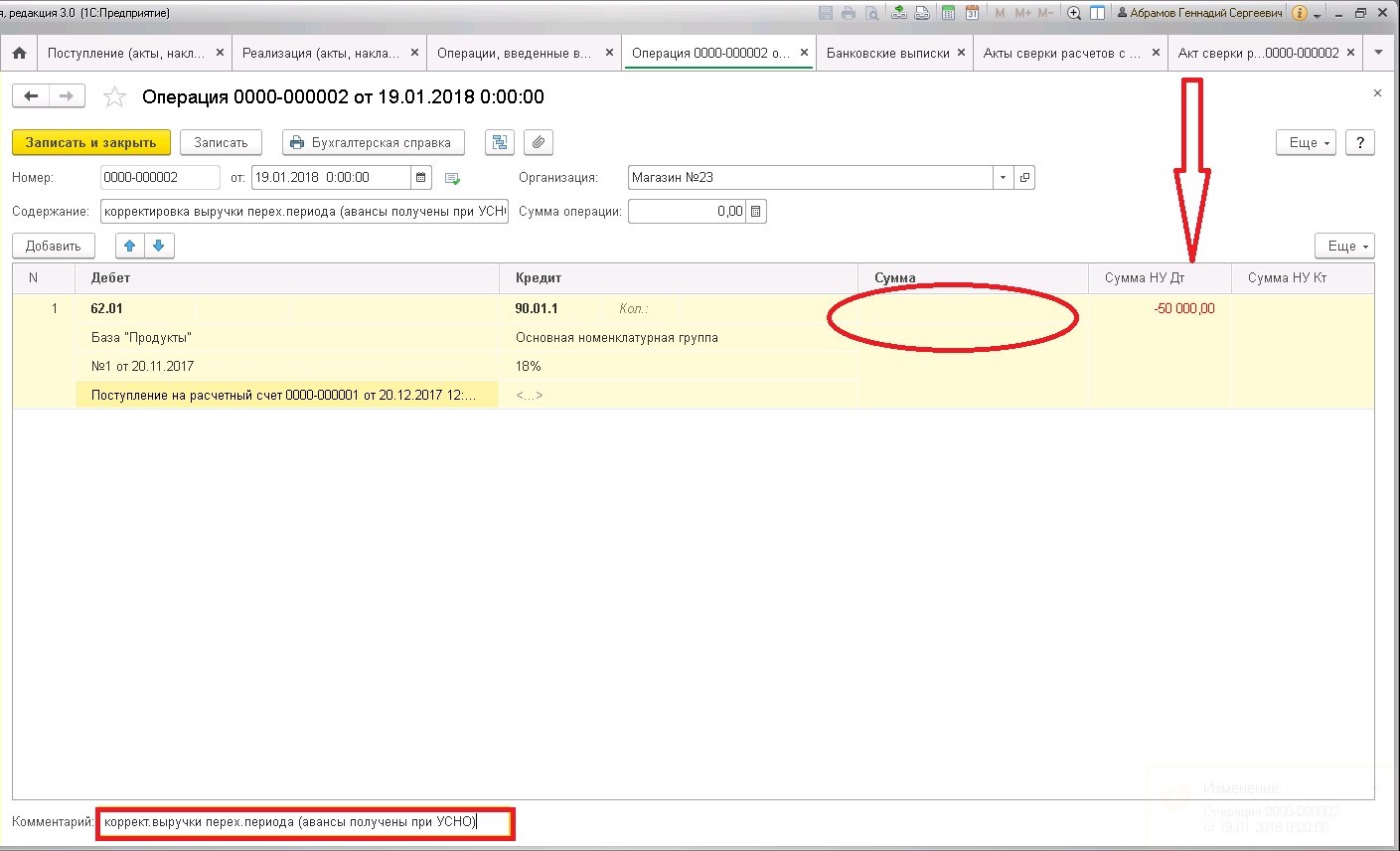
Task: Expand the open tabs list arrow
Action: [1377, 53]
